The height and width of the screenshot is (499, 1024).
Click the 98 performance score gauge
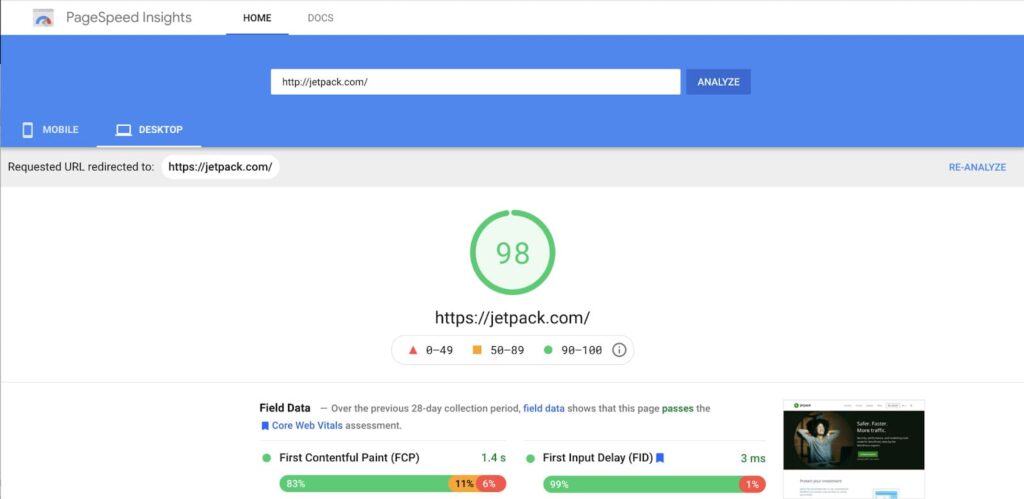click(512, 252)
